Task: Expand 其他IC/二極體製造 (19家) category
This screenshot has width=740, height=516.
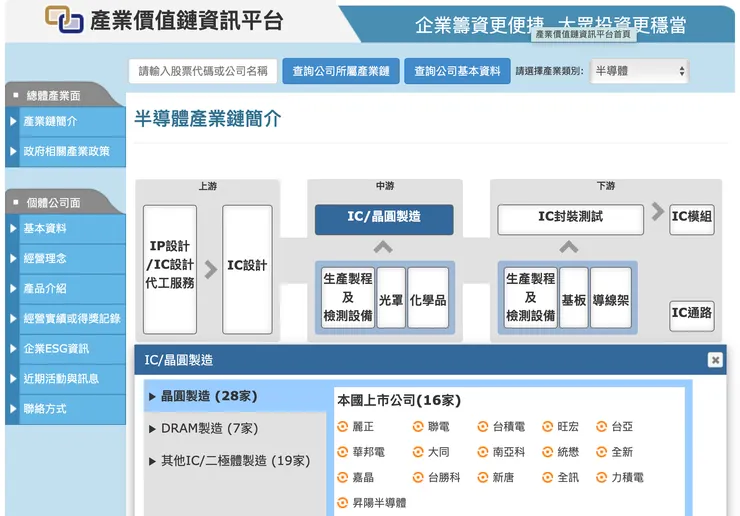Action: click(x=235, y=460)
